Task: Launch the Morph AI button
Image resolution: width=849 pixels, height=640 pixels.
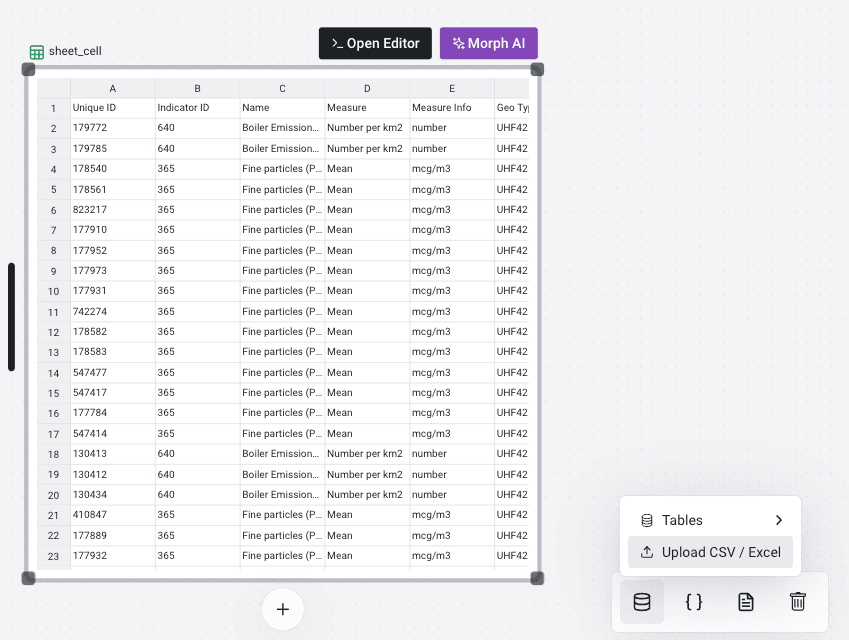Action: (489, 44)
